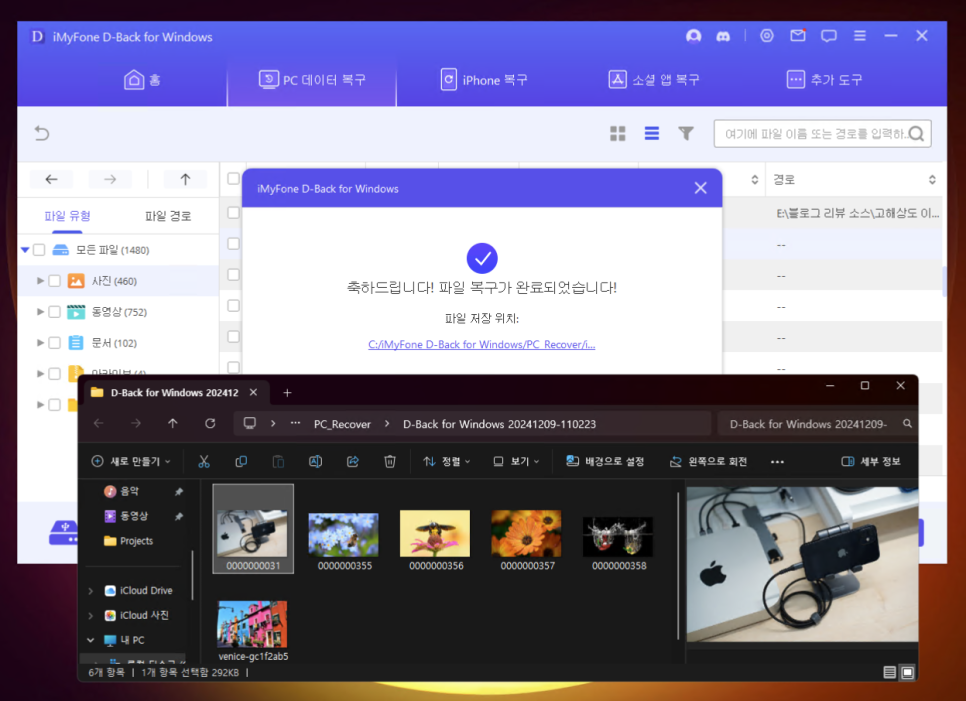
Task: Add a new Explorer tab
Action: [287, 392]
